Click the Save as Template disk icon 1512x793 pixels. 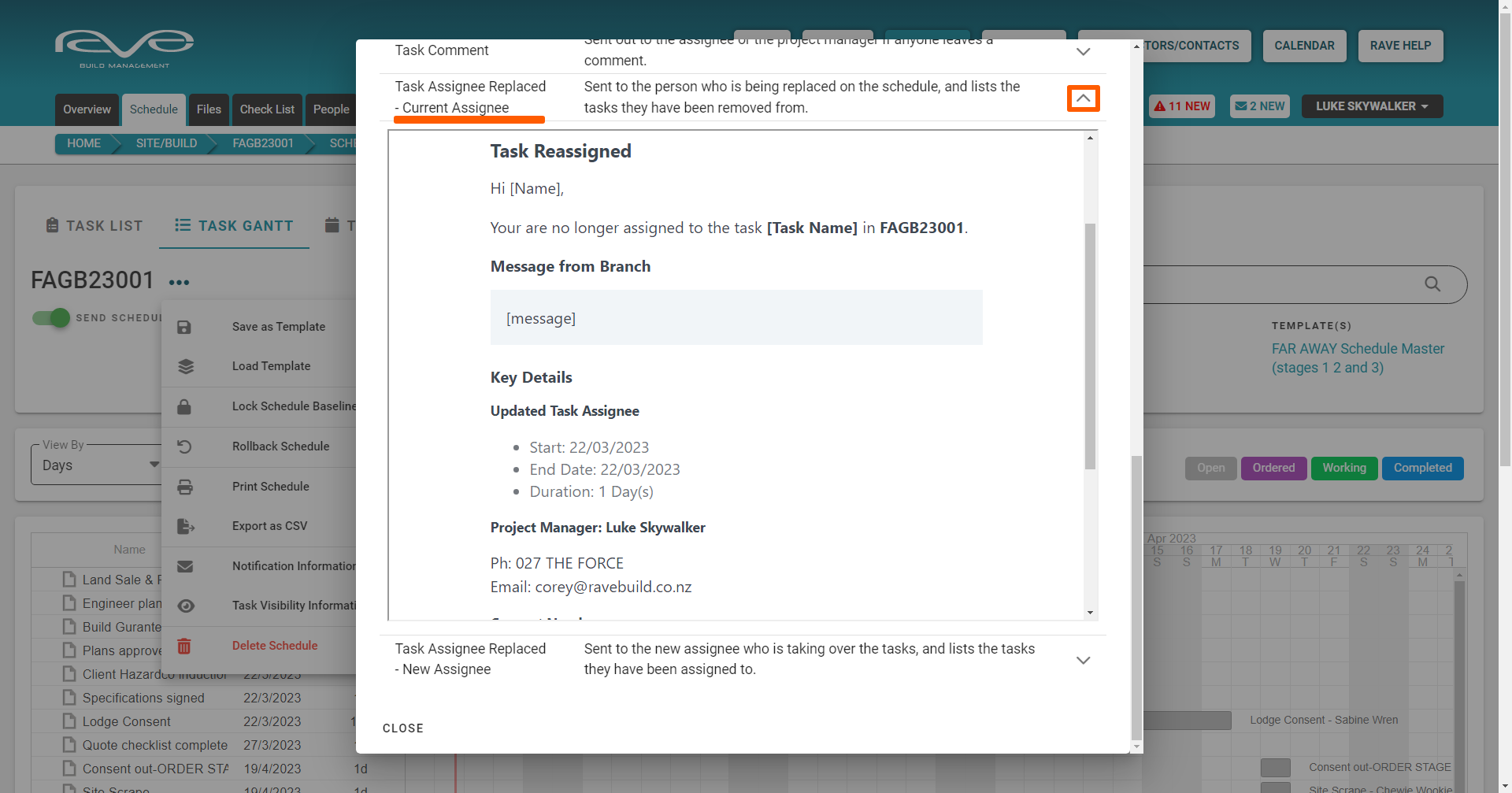click(184, 327)
